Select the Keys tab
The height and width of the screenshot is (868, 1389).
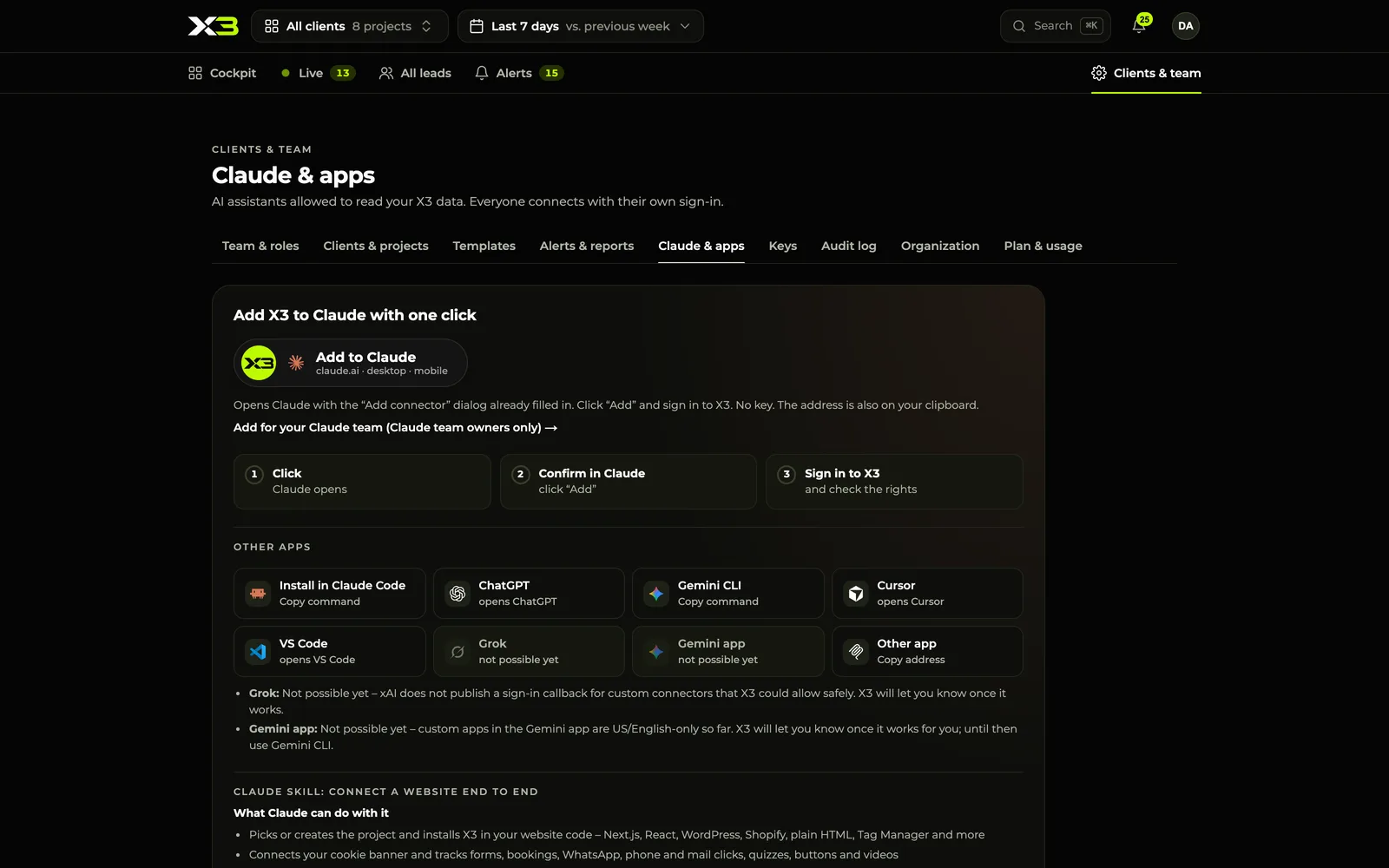782,246
